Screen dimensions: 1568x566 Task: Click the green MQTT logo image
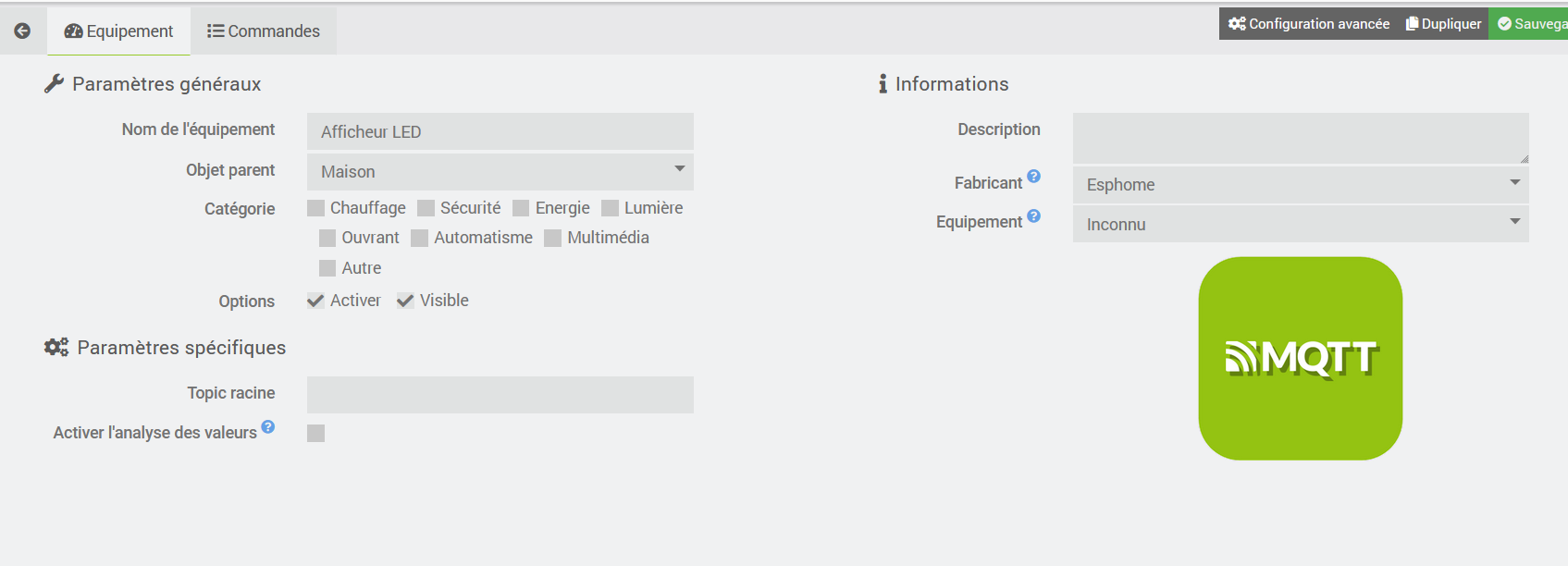click(x=1300, y=358)
